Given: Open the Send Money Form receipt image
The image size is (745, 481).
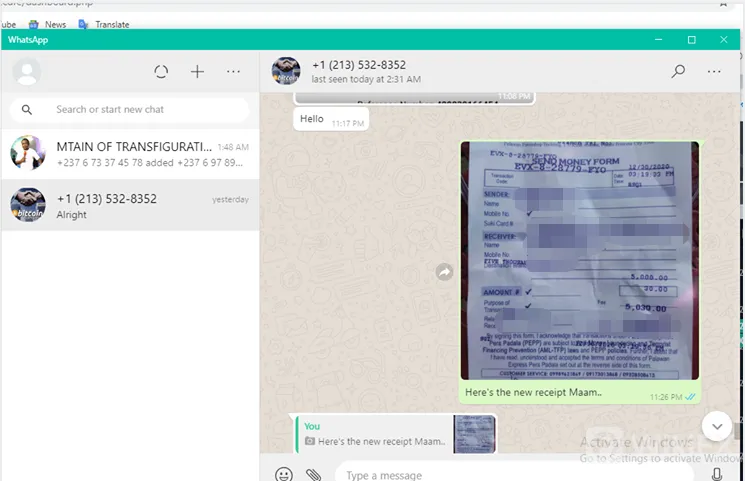Looking at the screenshot, I should 580,260.
